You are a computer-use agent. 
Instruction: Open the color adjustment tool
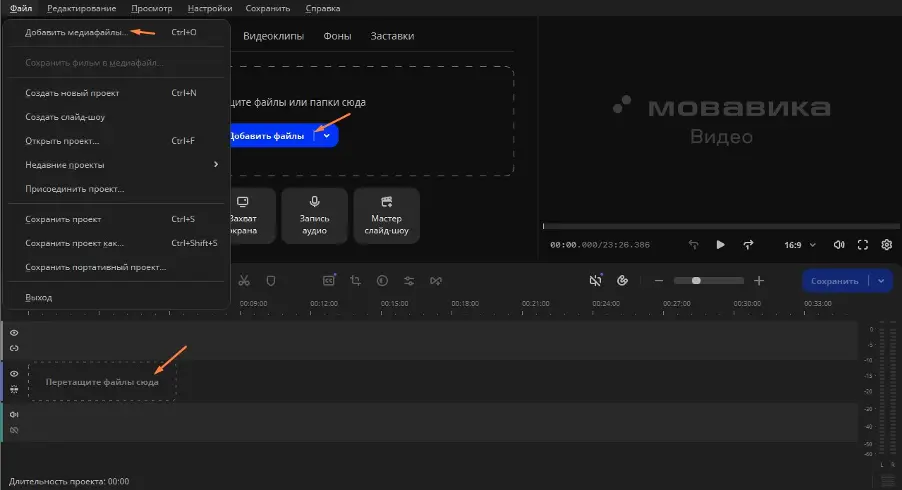(x=382, y=281)
